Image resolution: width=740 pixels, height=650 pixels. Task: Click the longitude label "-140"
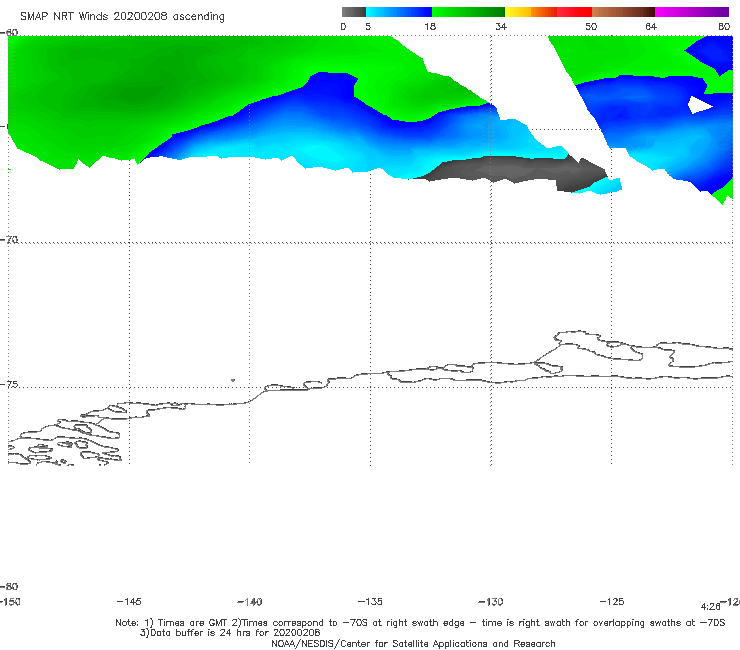pos(250,602)
